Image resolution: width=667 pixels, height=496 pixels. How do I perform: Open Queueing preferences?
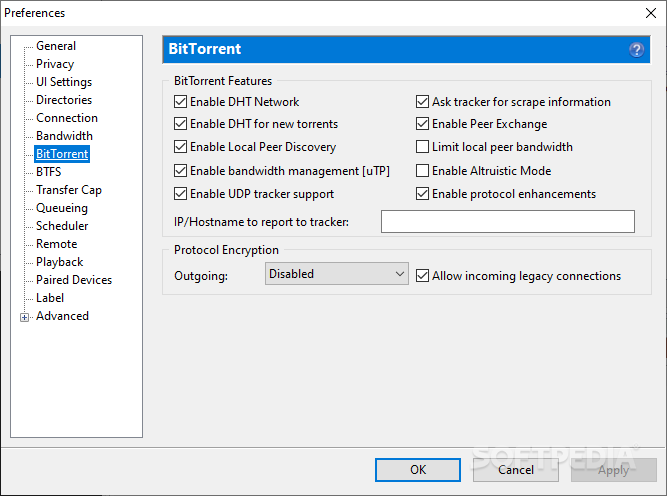[62, 208]
